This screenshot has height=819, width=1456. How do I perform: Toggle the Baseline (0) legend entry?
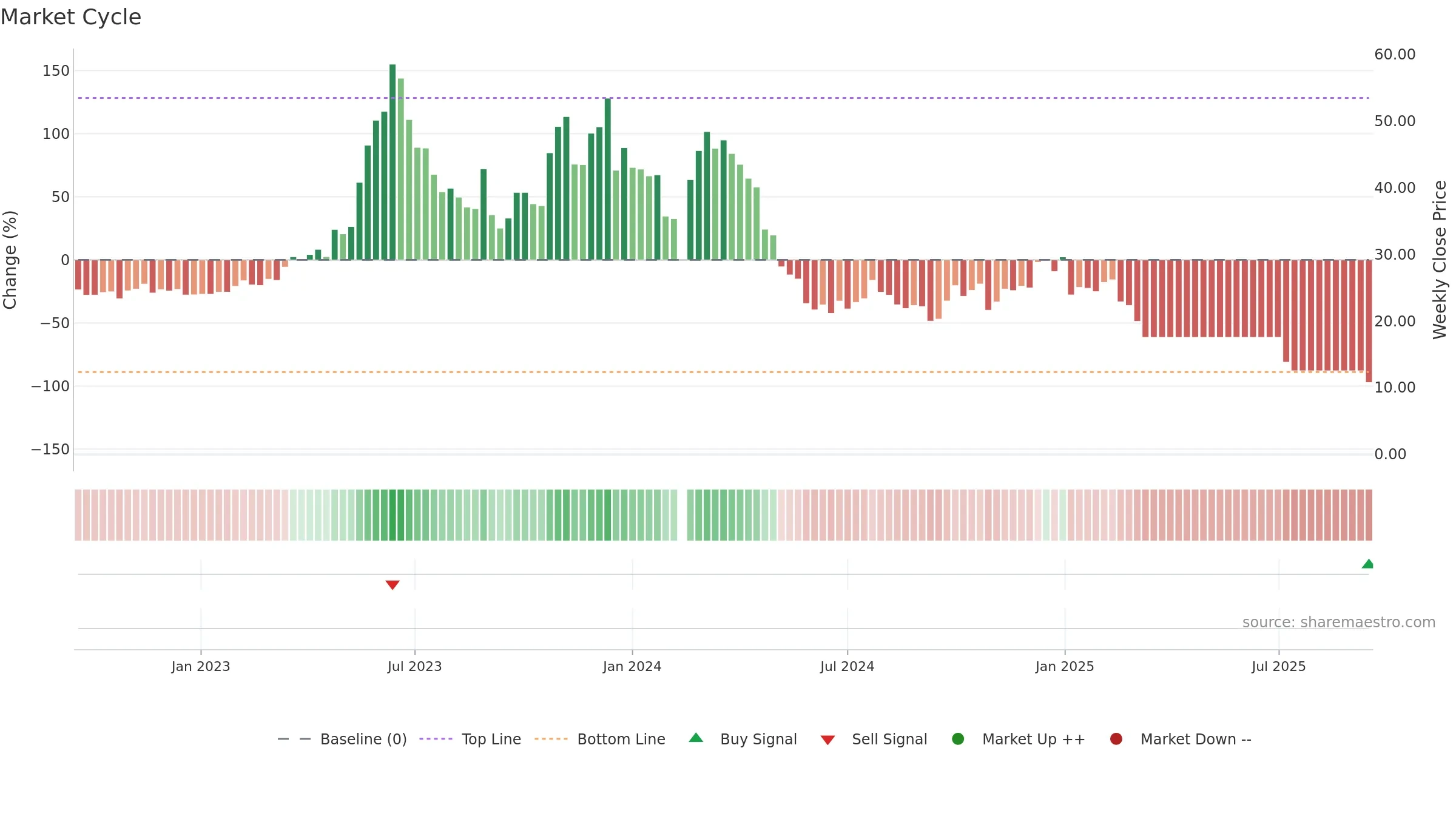(x=342, y=739)
